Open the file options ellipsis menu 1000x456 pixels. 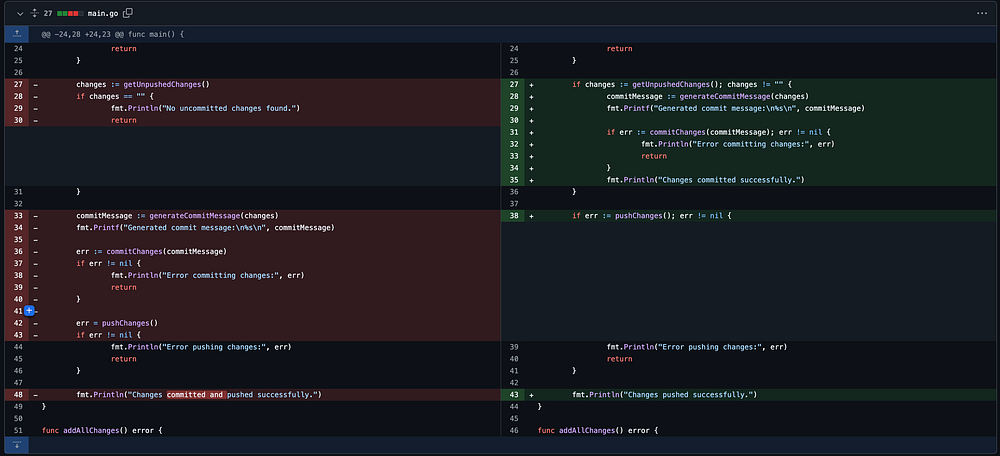981,13
